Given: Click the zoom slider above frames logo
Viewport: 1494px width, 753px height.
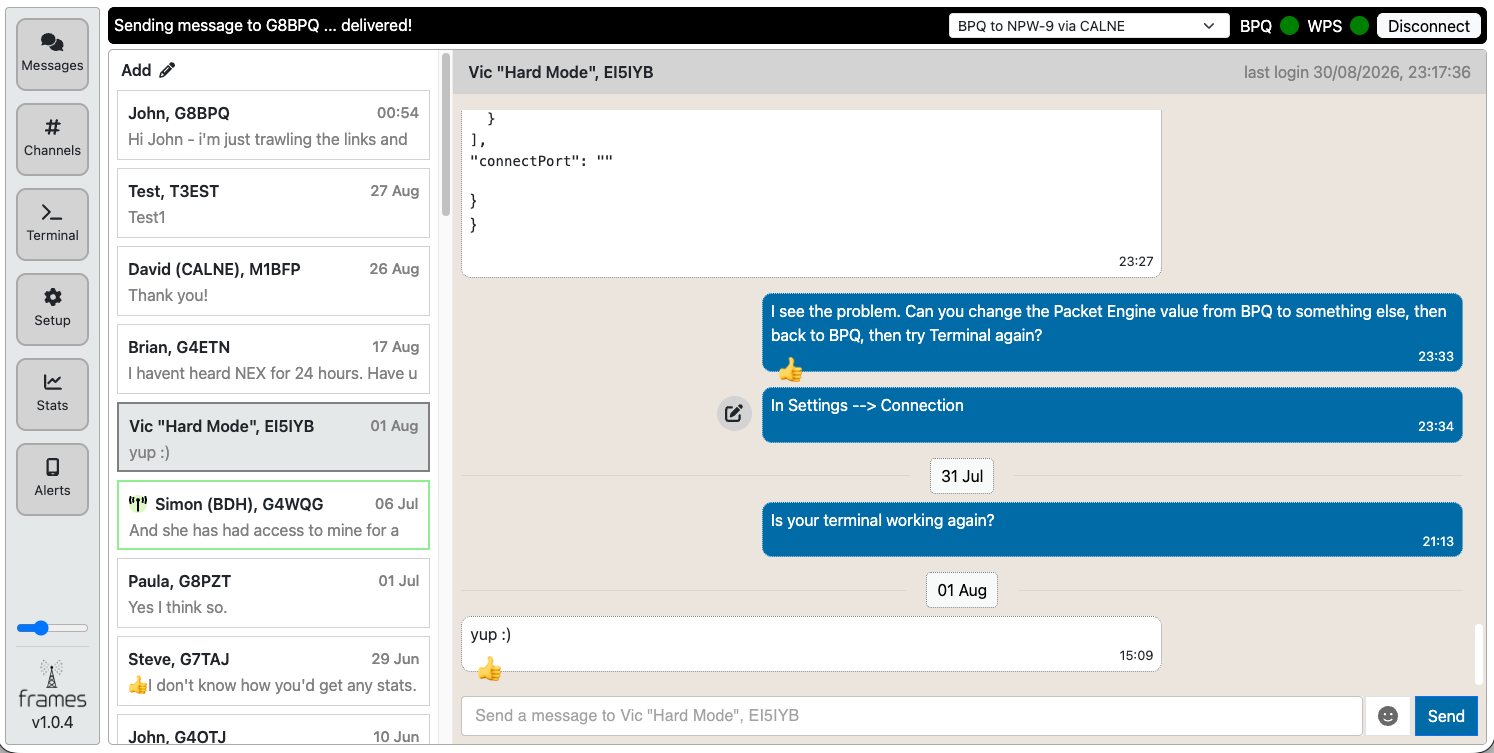Looking at the screenshot, I should 53,628.
